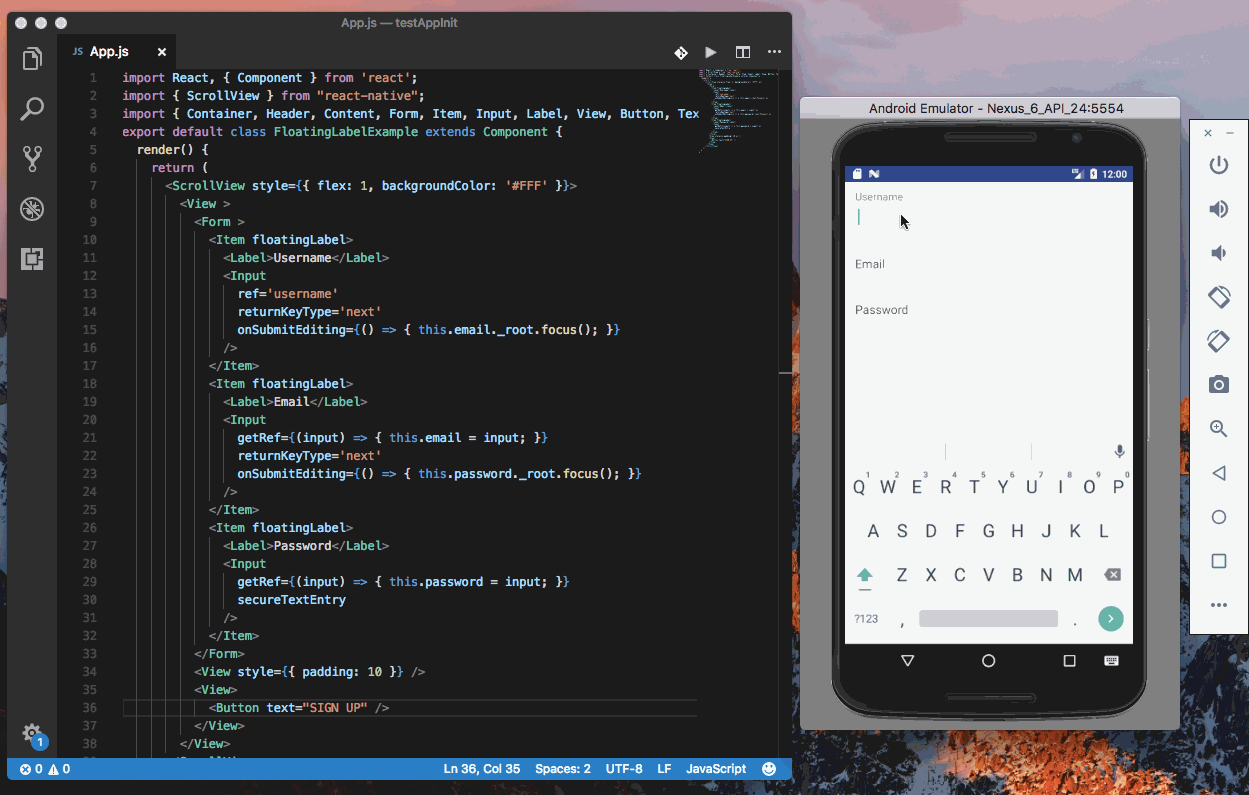This screenshot has height=795, width=1249.
Task: Toggle the Shift key on the keyboard
Action: pyautogui.click(x=864, y=574)
